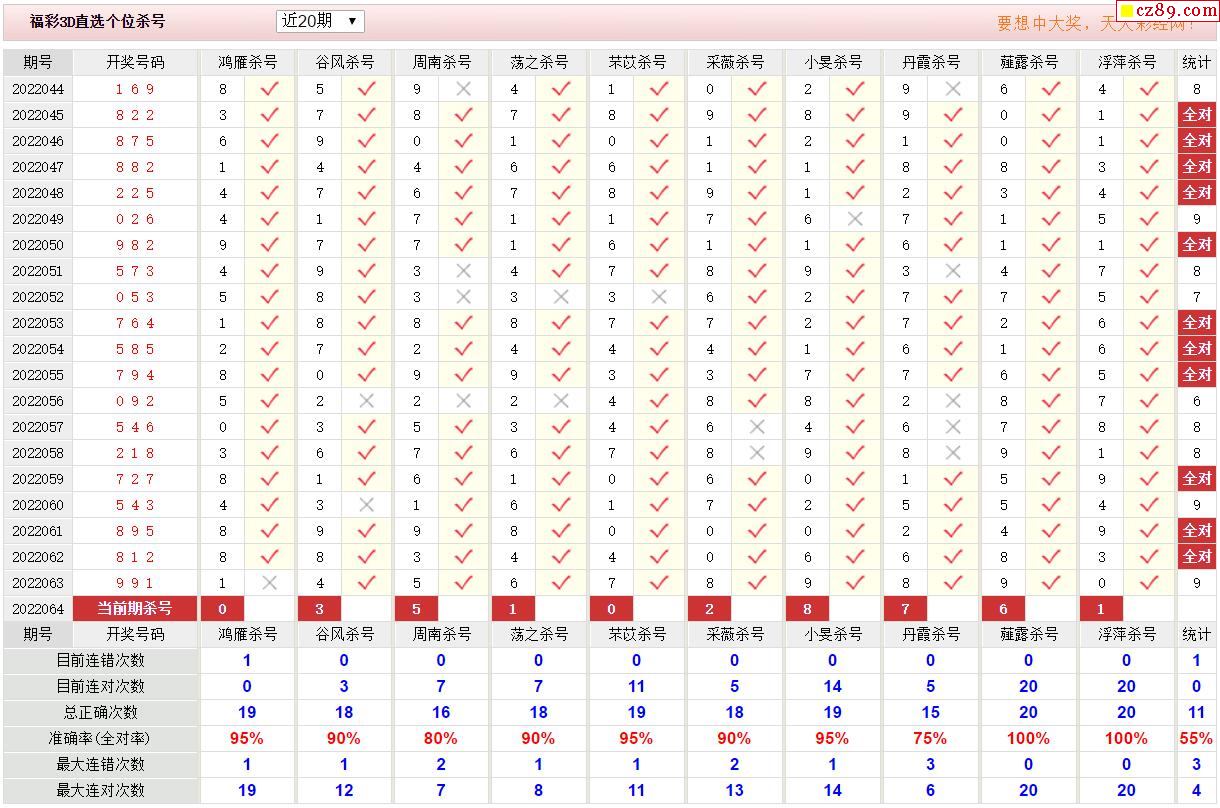Image resolution: width=1220 pixels, height=808 pixels.
Task: Click the 55% accuracy in 统计 column
Action: tap(1196, 738)
